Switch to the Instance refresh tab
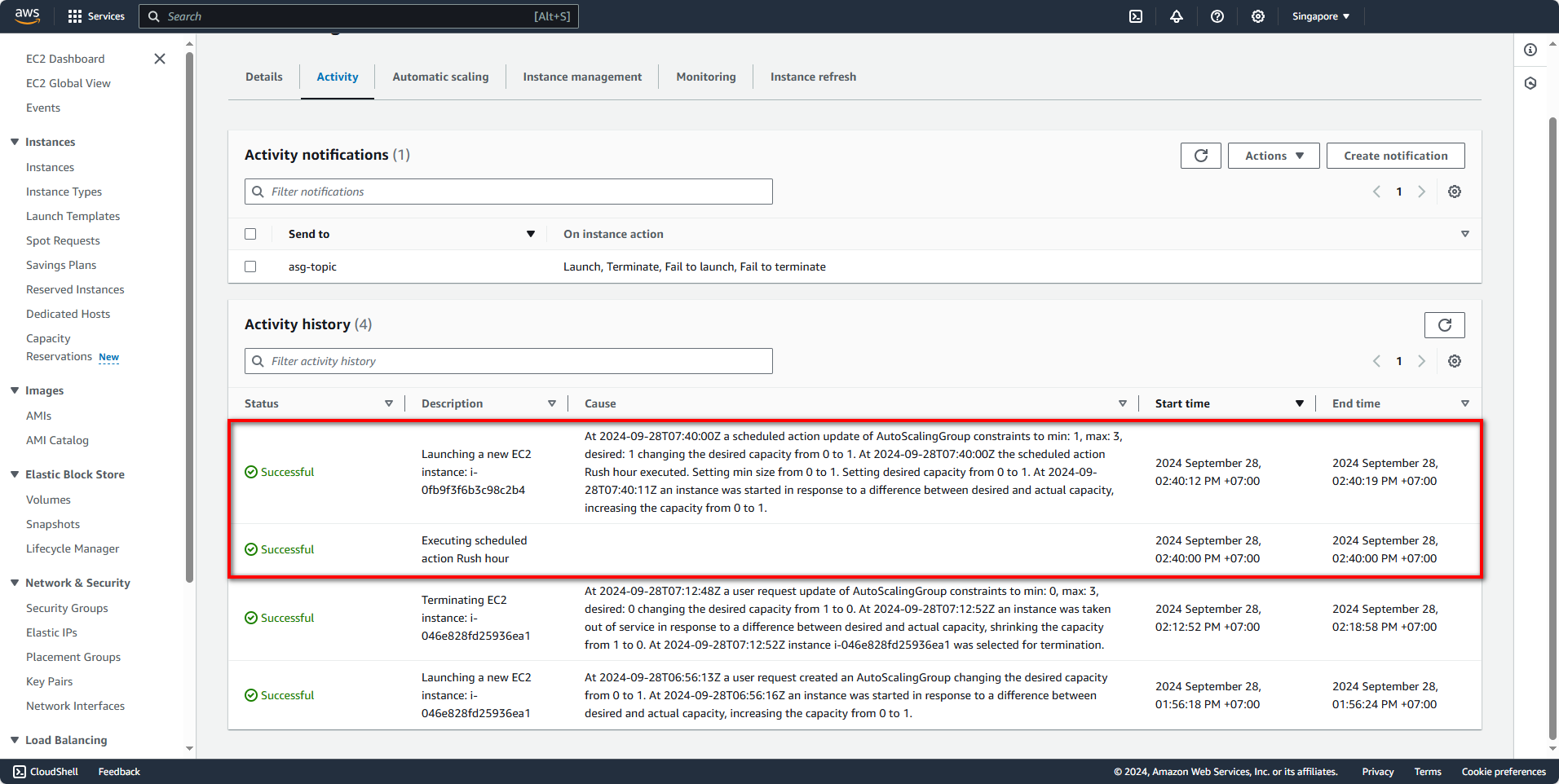The image size is (1559, 784). 813,77
